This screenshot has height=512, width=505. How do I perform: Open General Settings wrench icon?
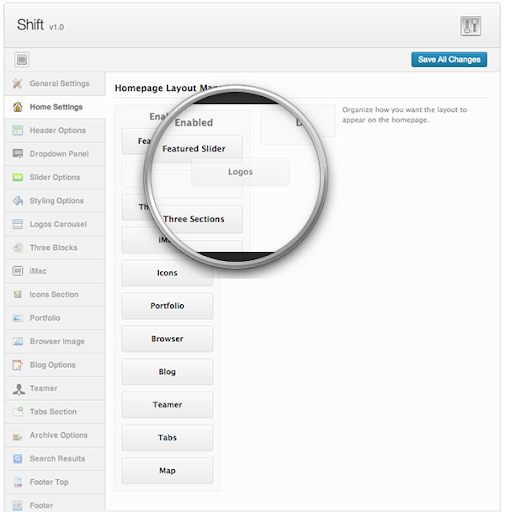pyautogui.click(x=18, y=83)
